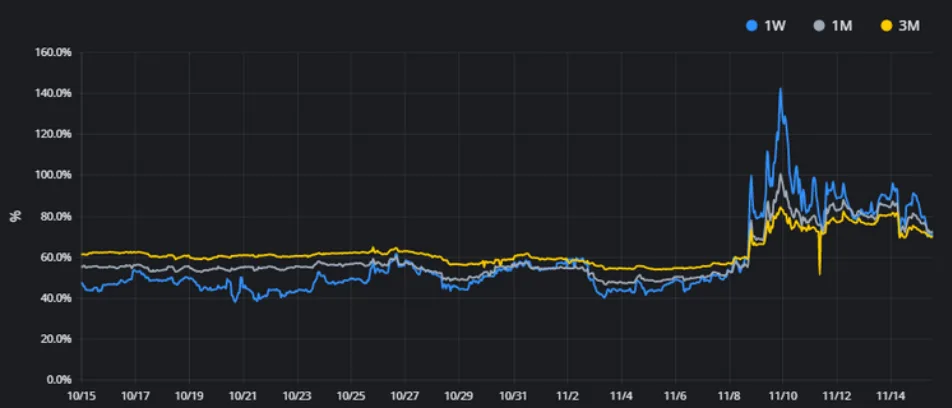This screenshot has width=952, height=408.
Task: Click the 140.0% y-axis label
Action: tap(55, 93)
